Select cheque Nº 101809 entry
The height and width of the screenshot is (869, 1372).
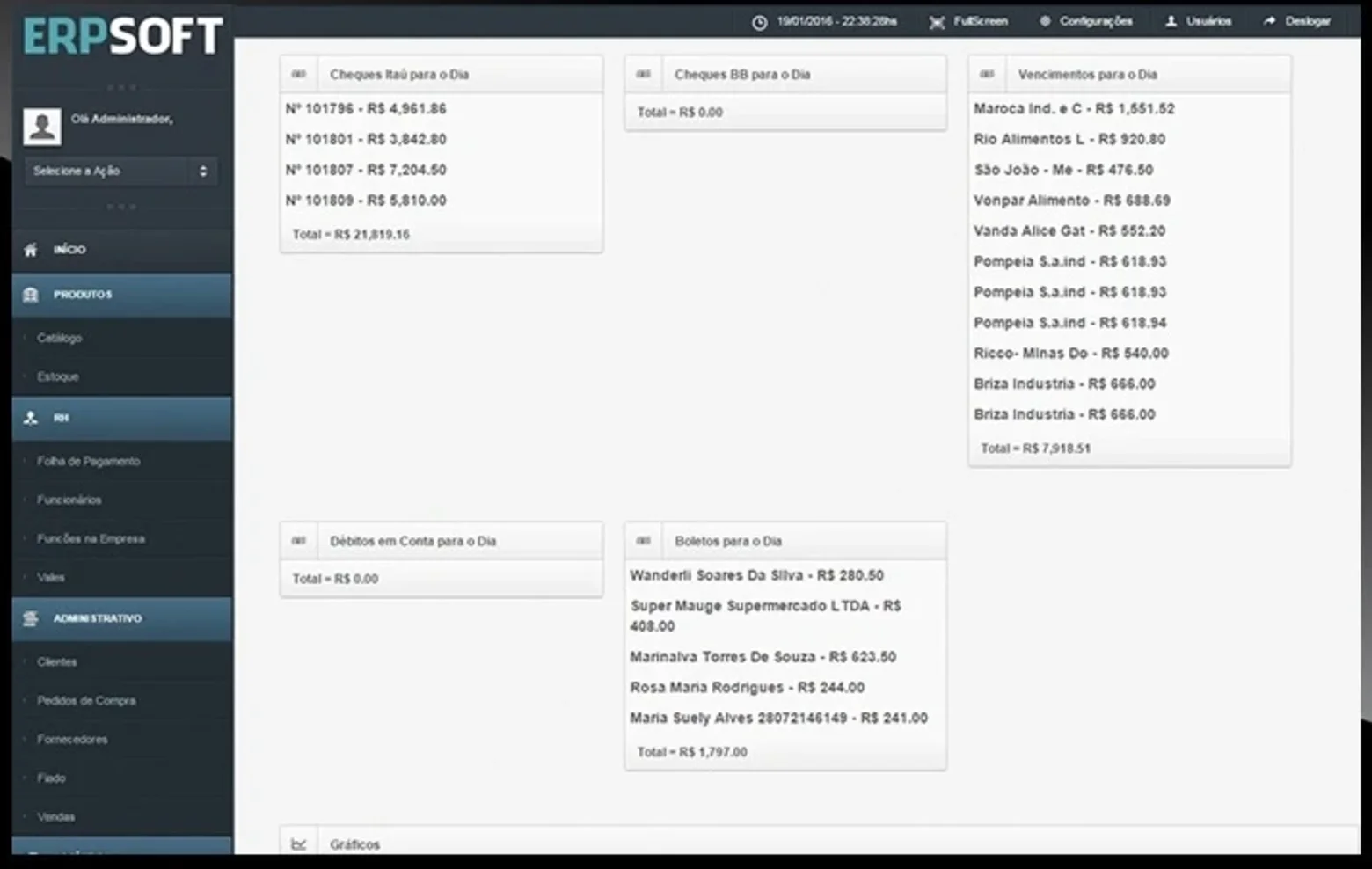point(366,201)
